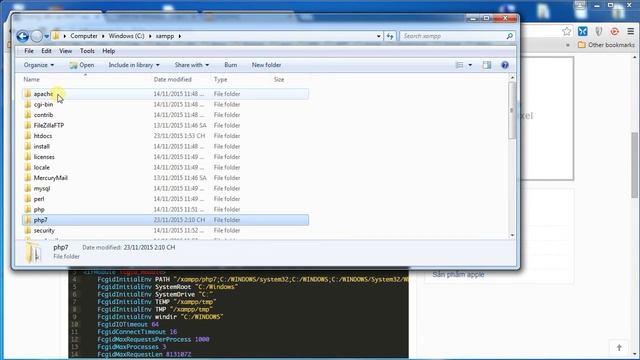The image size is (640, 360).
Task: Open the address bar history dropdown
Action: (379, 36)
